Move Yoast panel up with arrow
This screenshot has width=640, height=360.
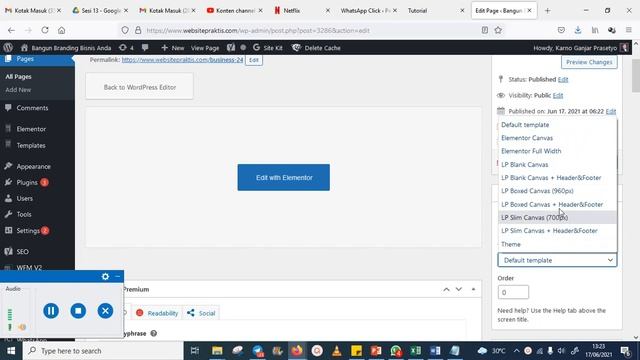(x=446, y=289)
